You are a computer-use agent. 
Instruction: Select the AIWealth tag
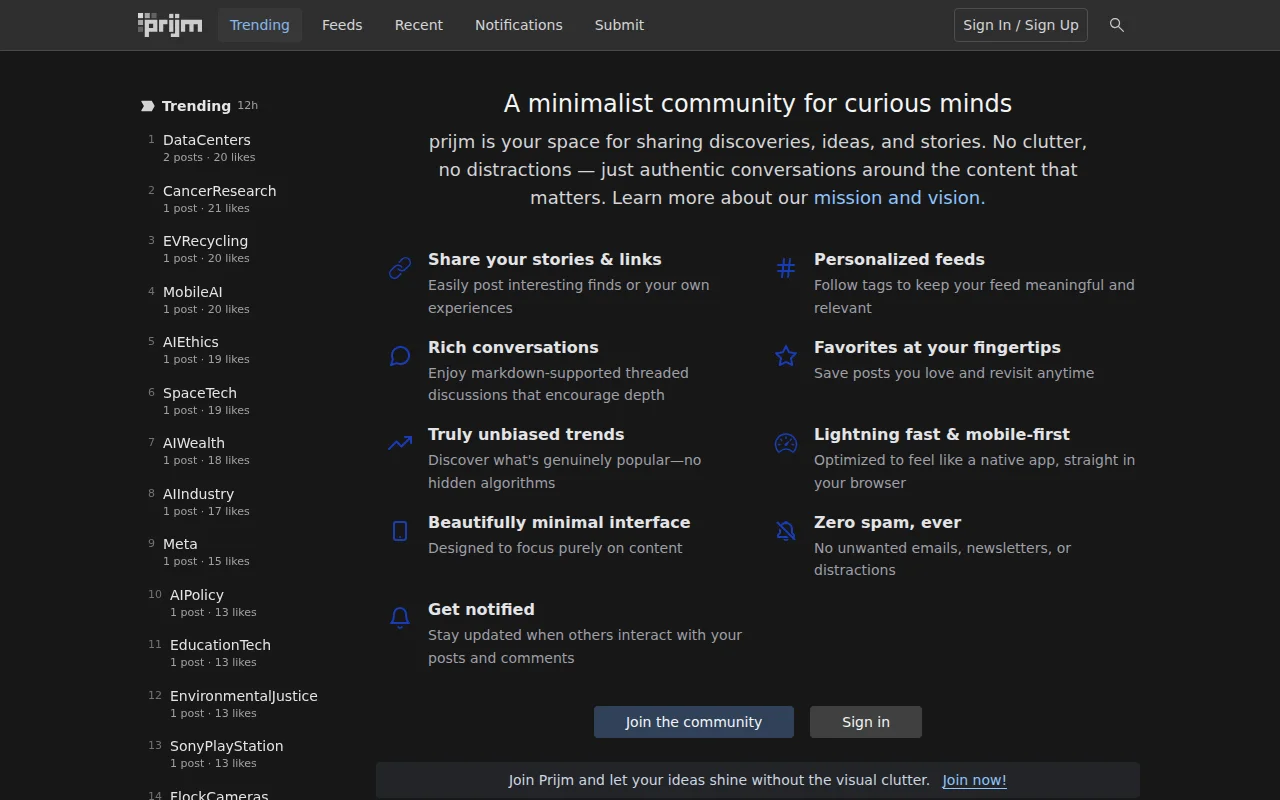tap(194, 443)
